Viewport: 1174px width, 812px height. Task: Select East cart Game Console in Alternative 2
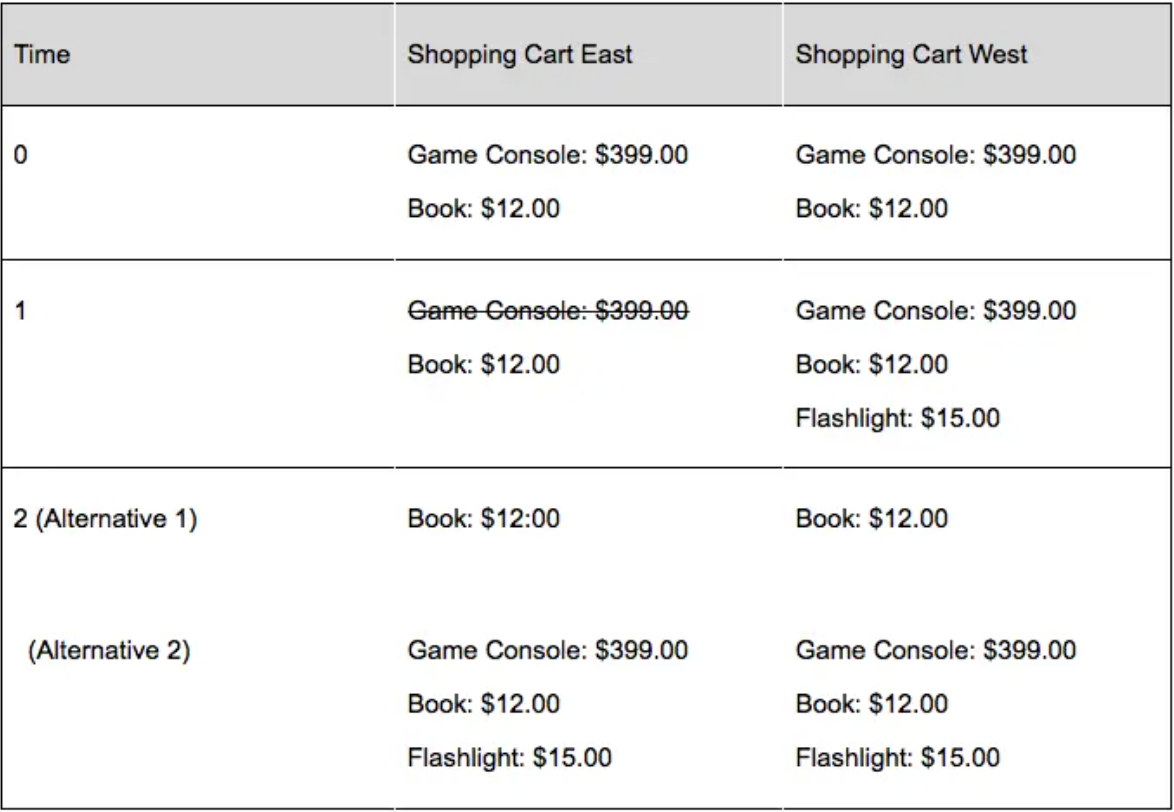point(547,651)
